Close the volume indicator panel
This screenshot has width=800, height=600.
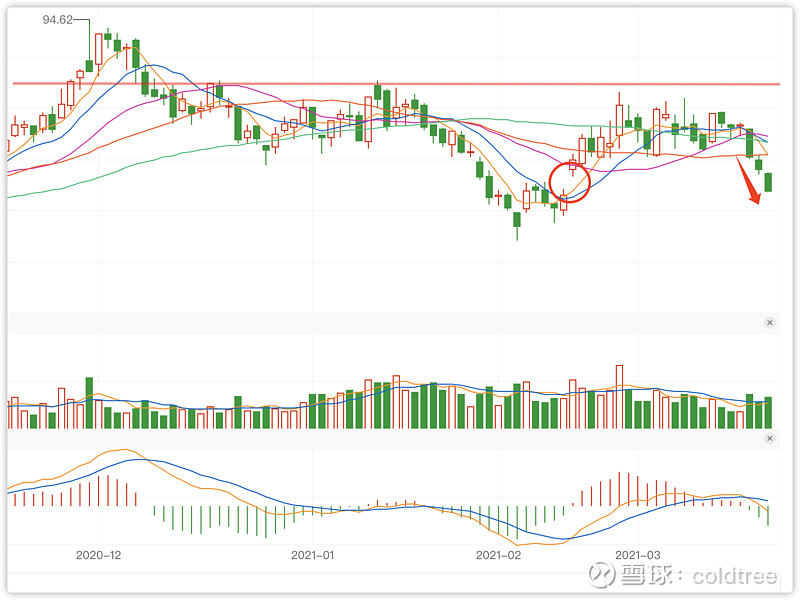769,323
